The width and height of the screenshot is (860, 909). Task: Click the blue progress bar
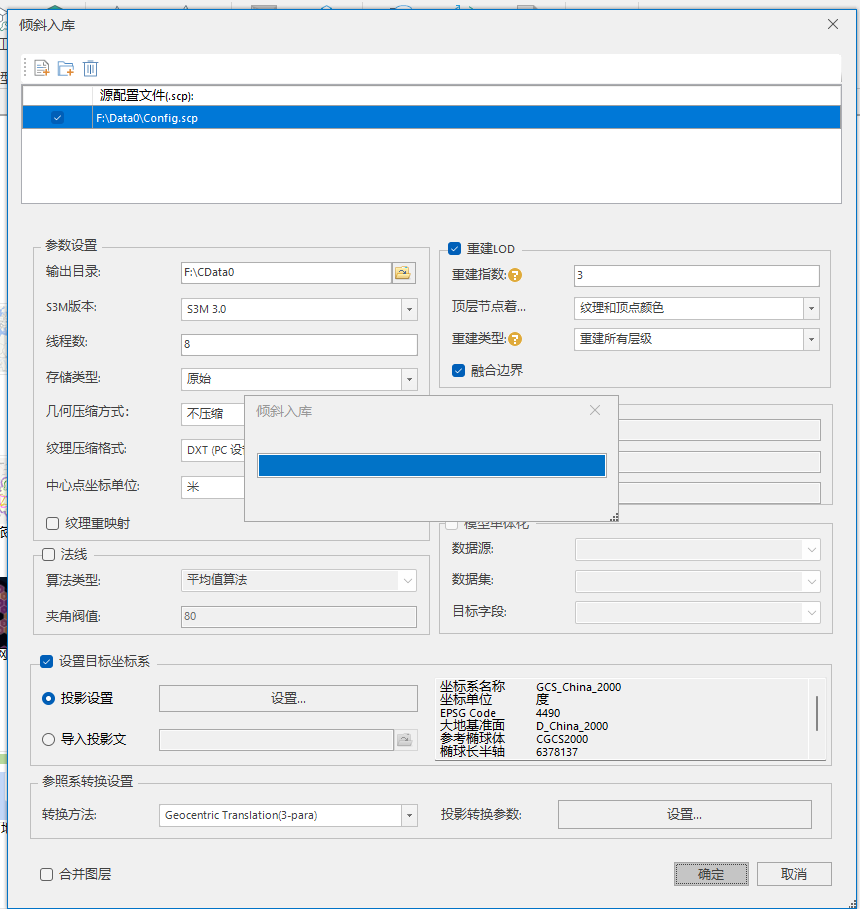[431, 466]
